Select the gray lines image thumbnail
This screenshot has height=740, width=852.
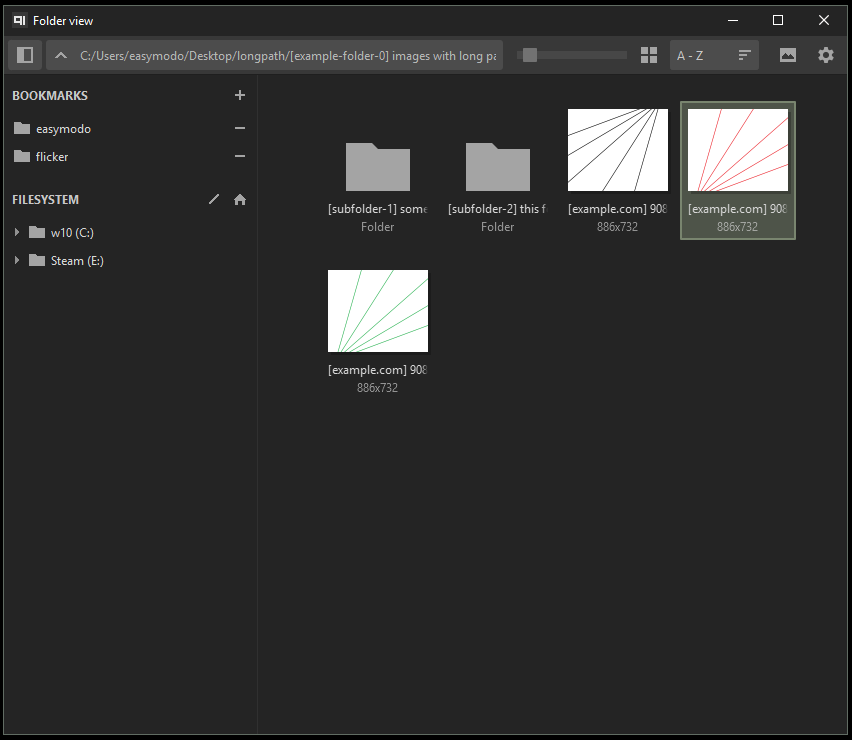click(618, 150)
